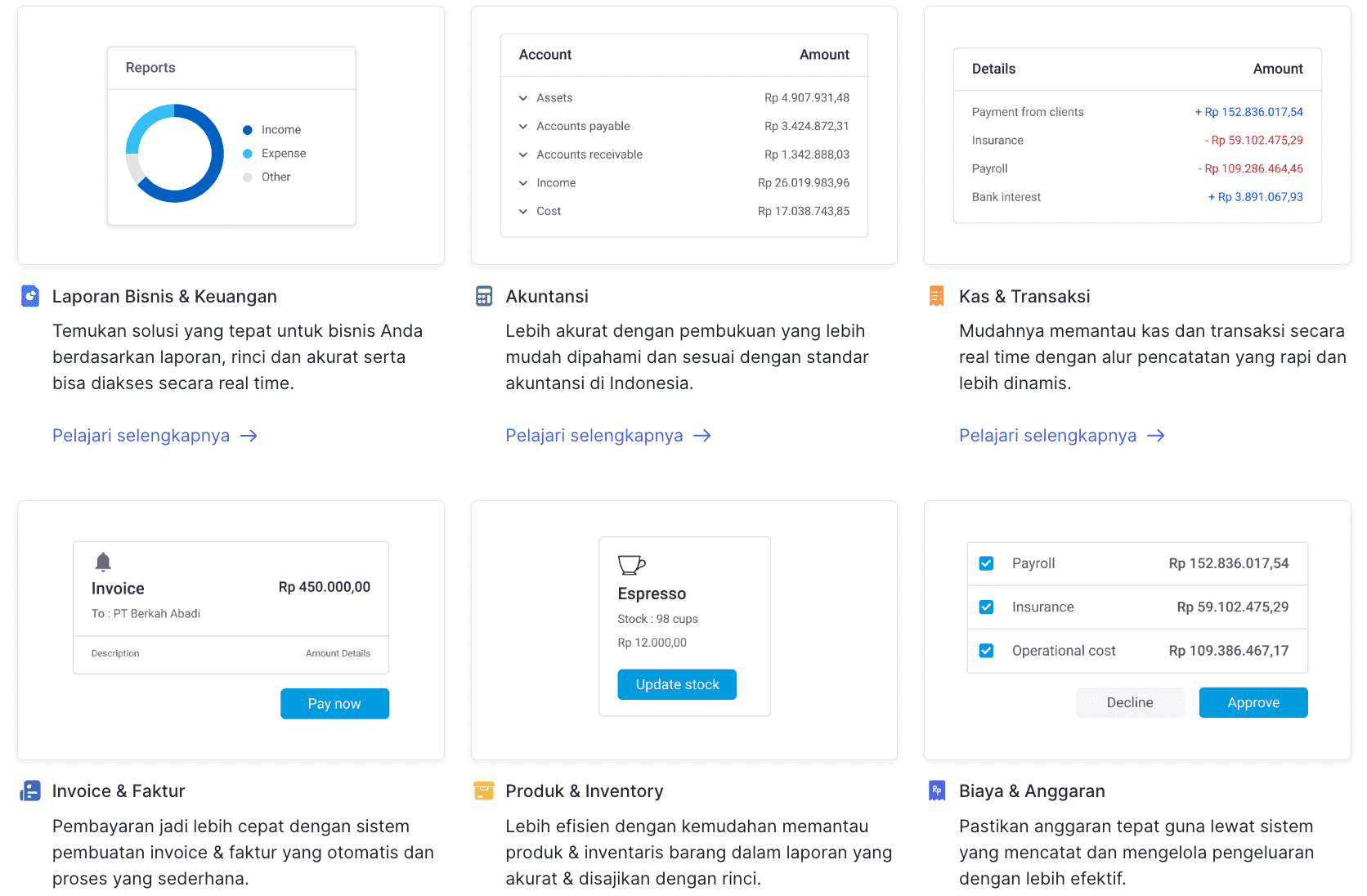The image size is (1367, 896).
Task: Uncheck the Operational cost checkbox
Action: click(x=986, y=651)
